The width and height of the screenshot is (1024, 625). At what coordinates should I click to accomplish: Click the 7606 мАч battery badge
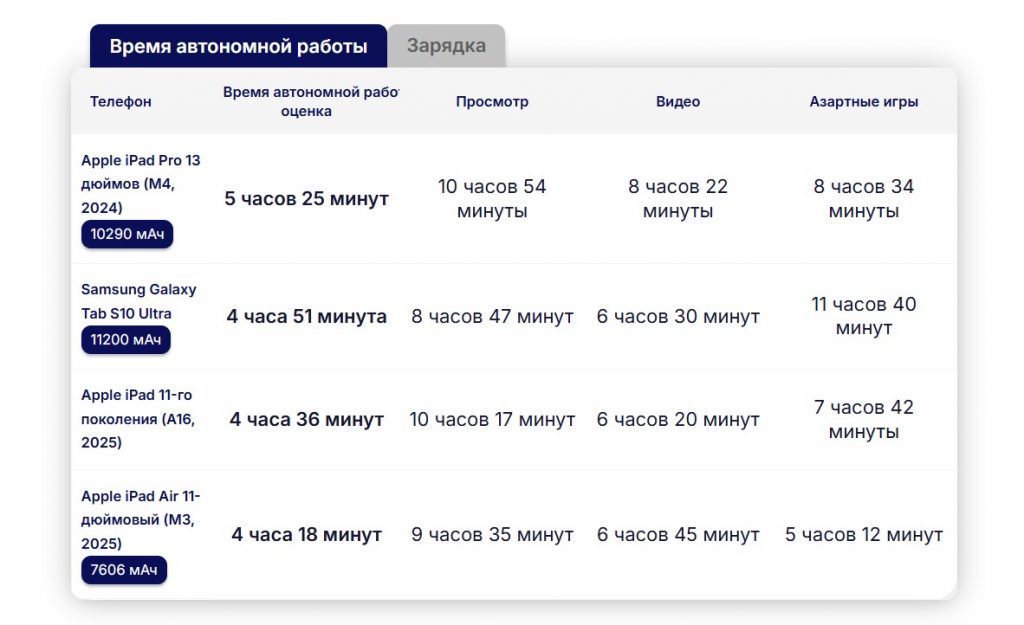coord(124,571)
